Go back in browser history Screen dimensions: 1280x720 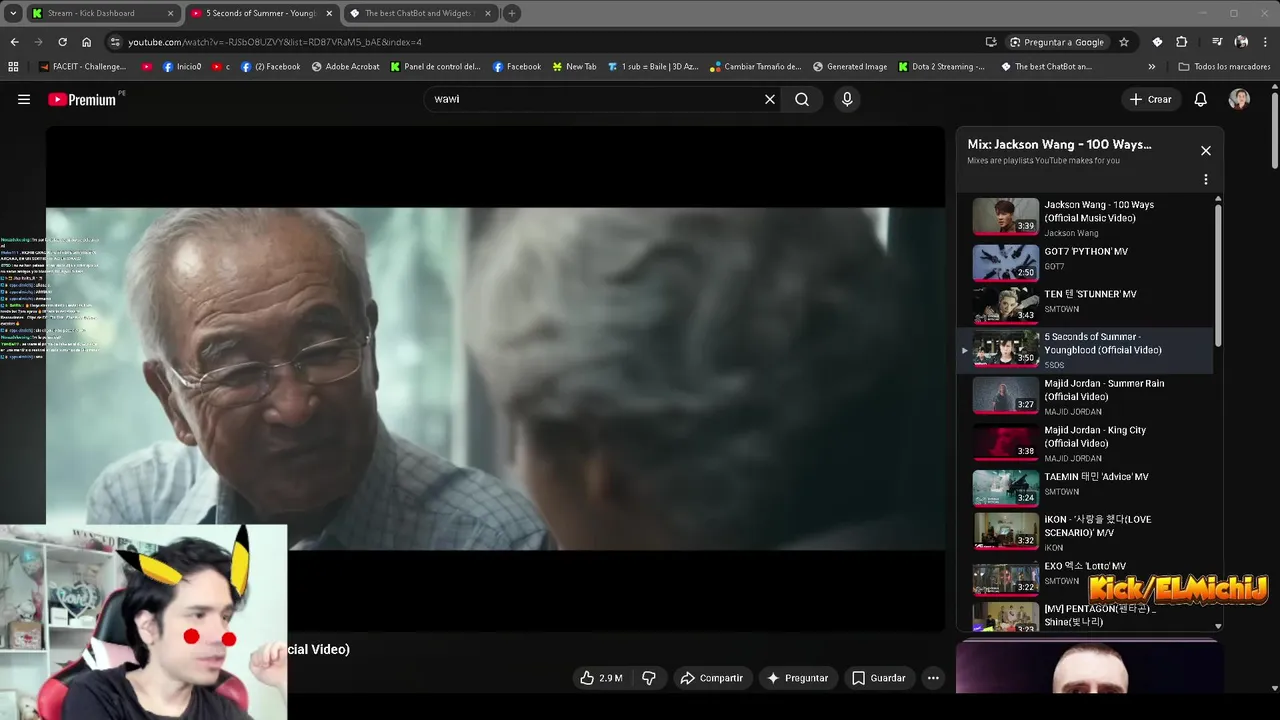14,42
